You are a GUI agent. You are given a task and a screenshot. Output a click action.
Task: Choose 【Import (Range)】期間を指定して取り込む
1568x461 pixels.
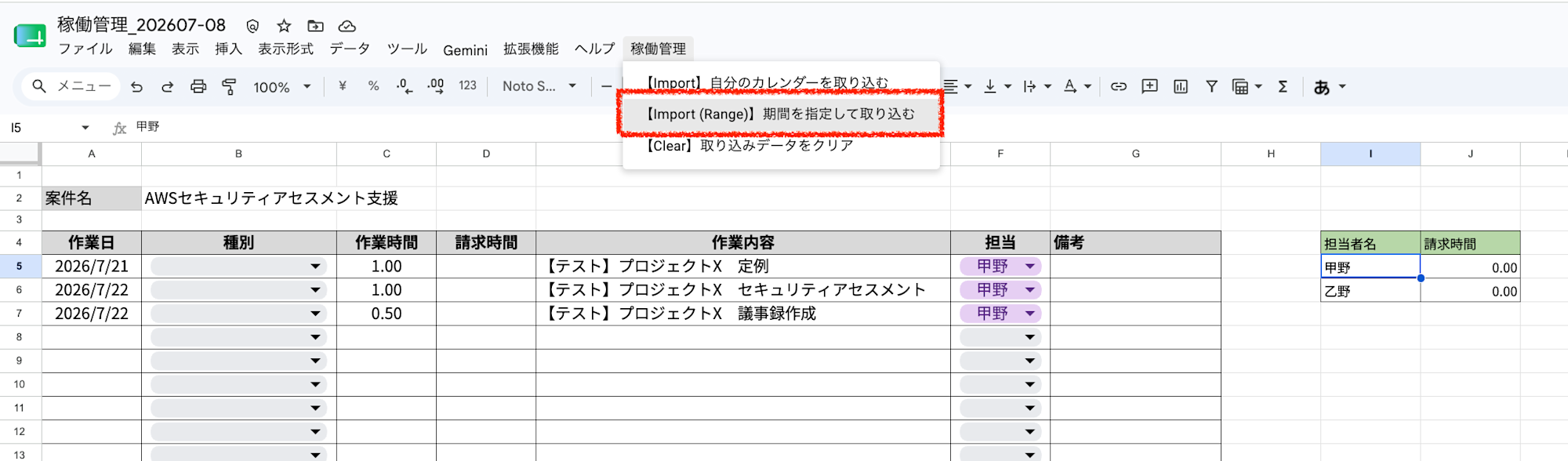coord(781,114)
